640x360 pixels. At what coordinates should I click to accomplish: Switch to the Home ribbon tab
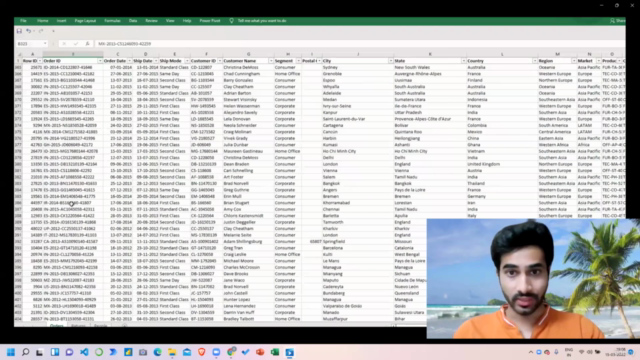tap(42, 20)
